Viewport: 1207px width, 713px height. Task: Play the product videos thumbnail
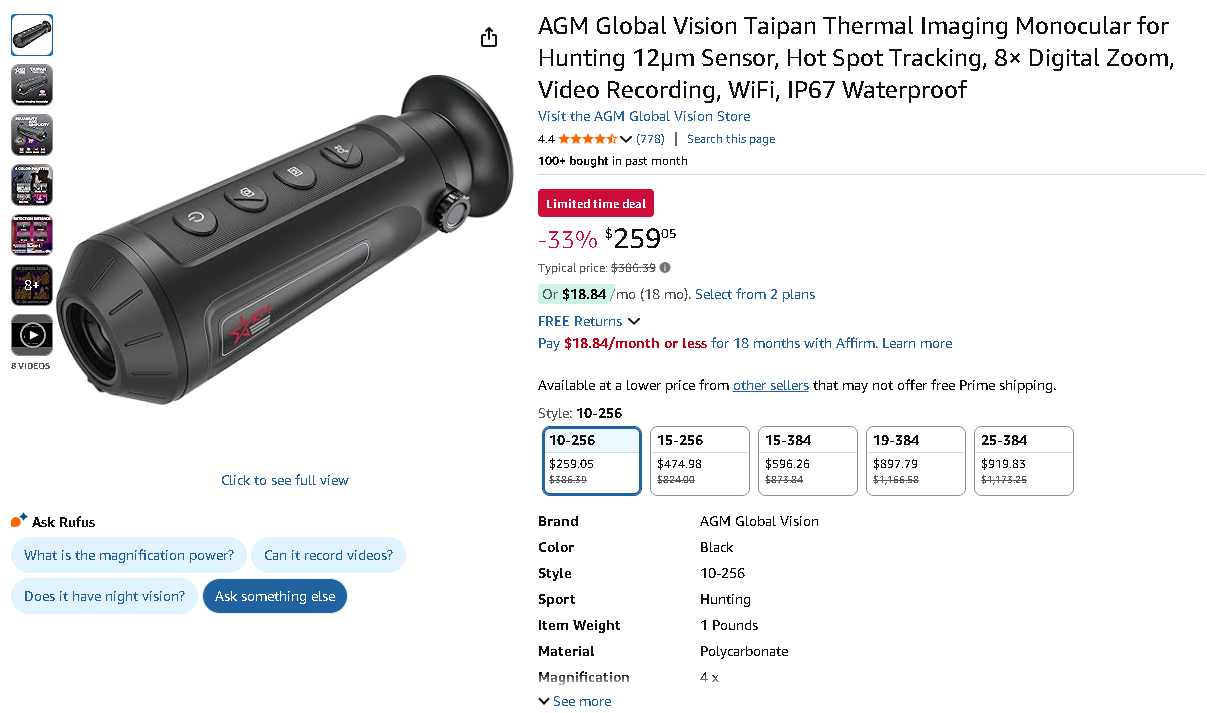pyautogui.click(x=32, y=335)
